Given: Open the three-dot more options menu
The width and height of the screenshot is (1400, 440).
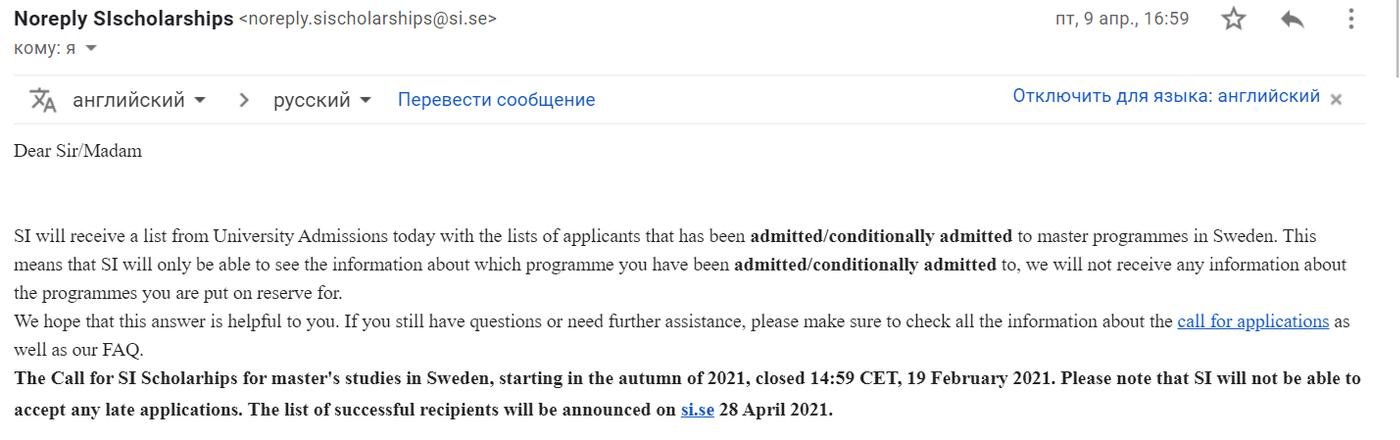Looking at the screenshot, I should pyautogui.click(x=1350, y=19).
